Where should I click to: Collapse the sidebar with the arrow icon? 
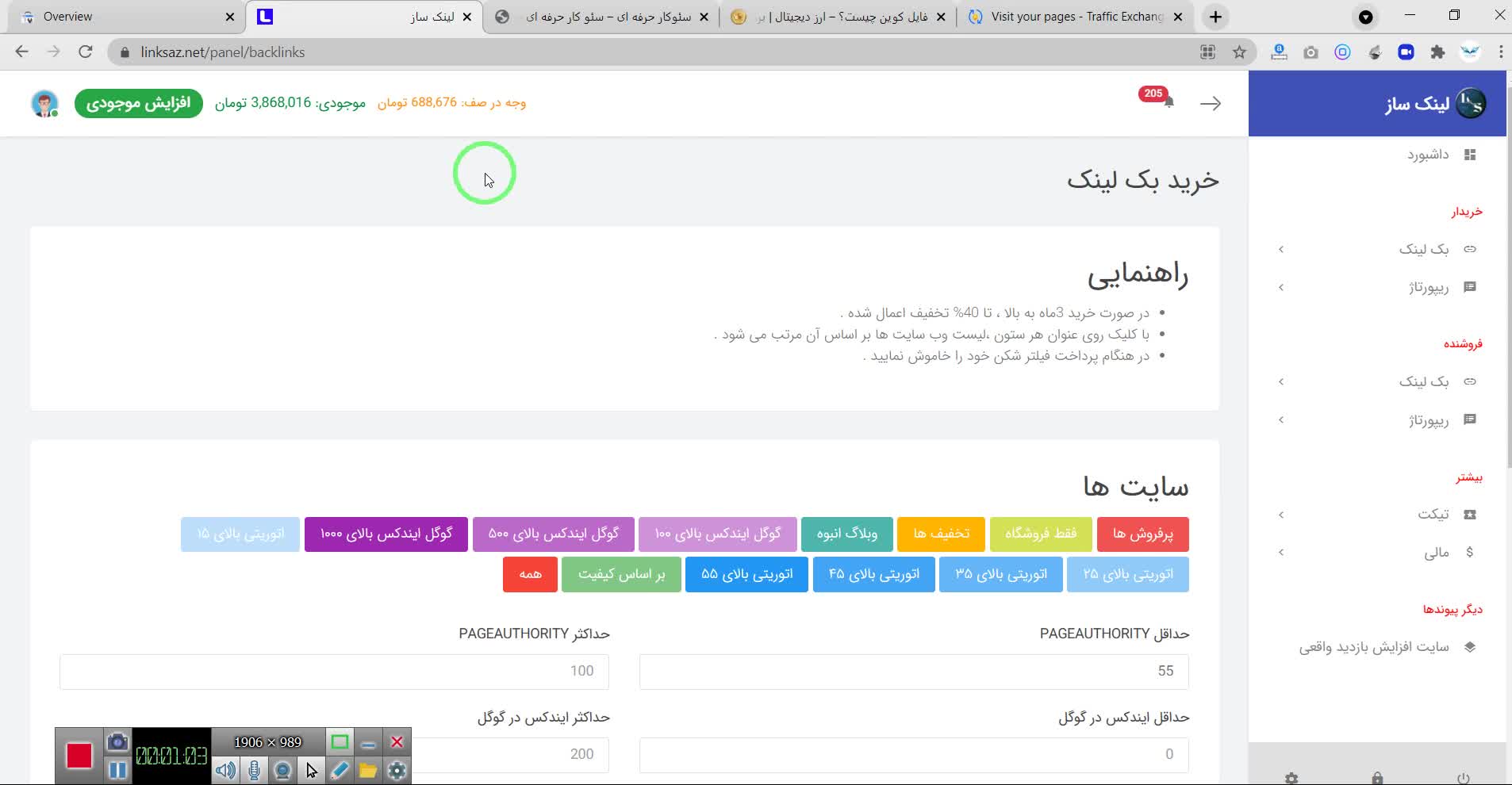click(1211, 103)
